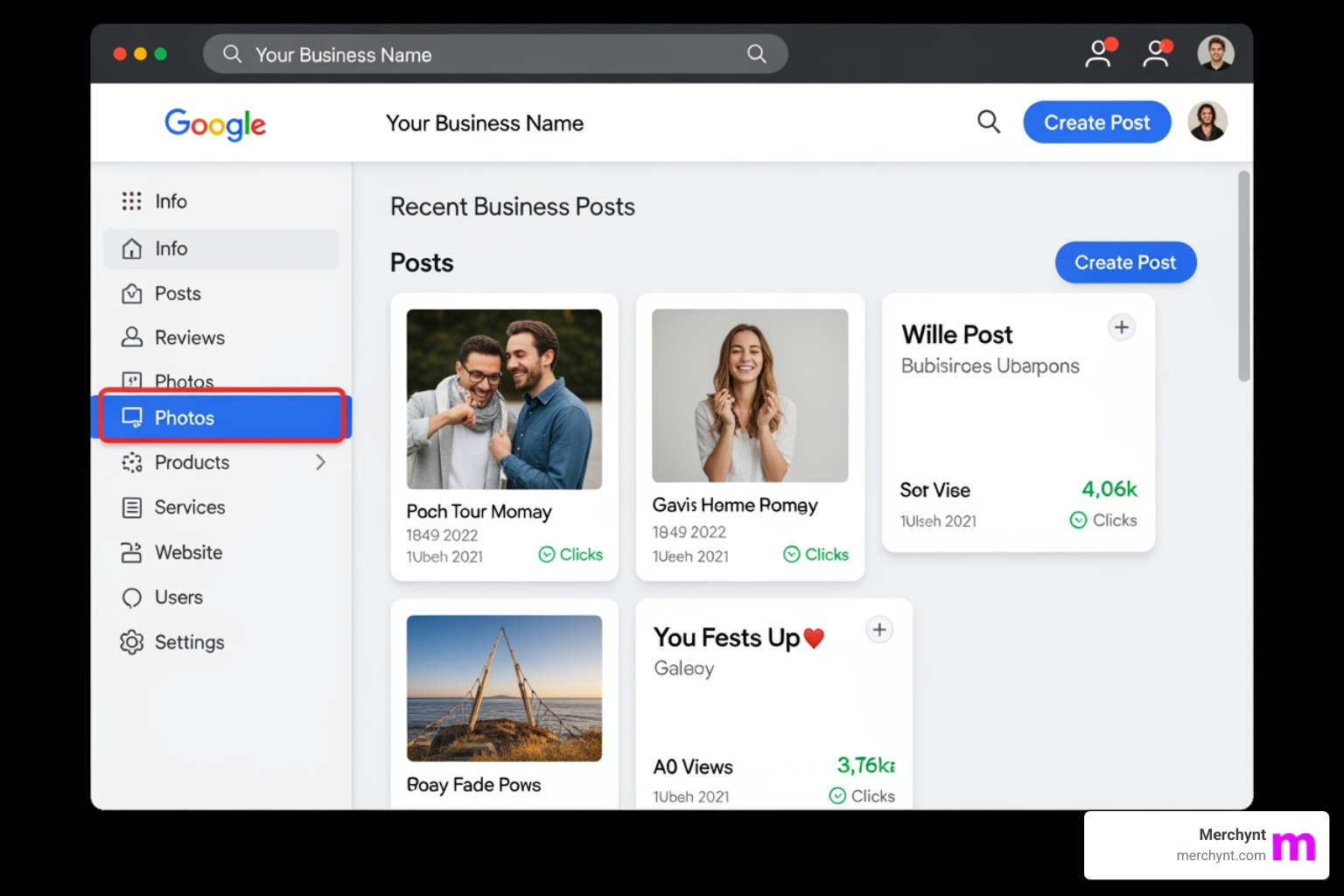Select the Photos camera icon

click(131, 381)
